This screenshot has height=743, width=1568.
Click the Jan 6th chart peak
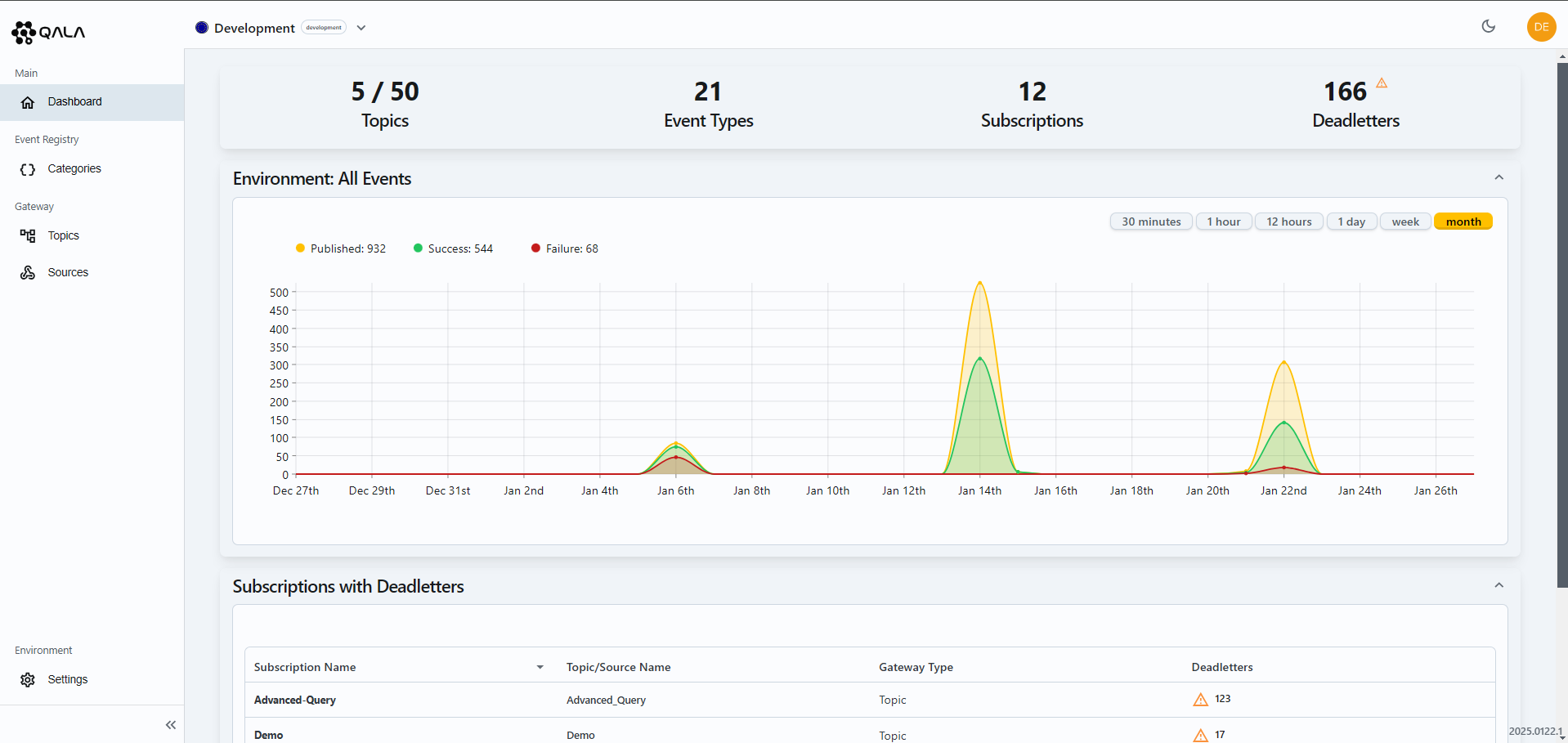pos(675,443)
